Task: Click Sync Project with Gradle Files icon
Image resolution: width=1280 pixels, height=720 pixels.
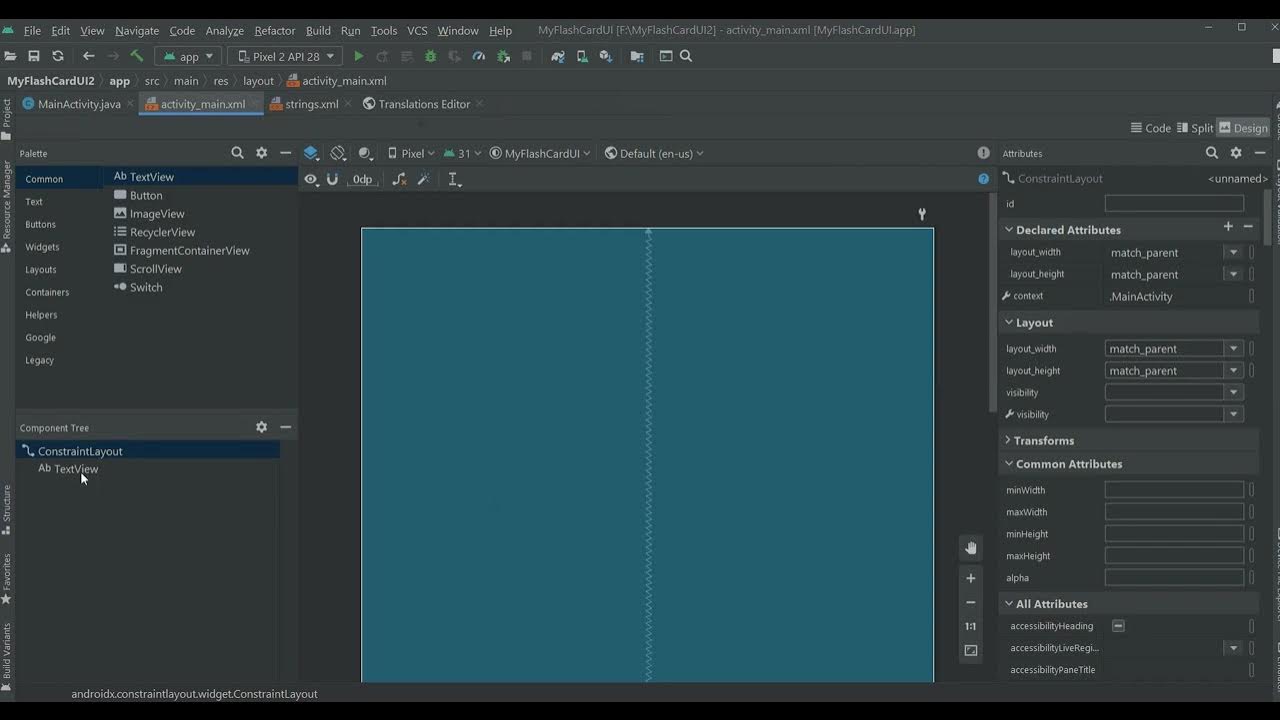Action: point(557,56)
